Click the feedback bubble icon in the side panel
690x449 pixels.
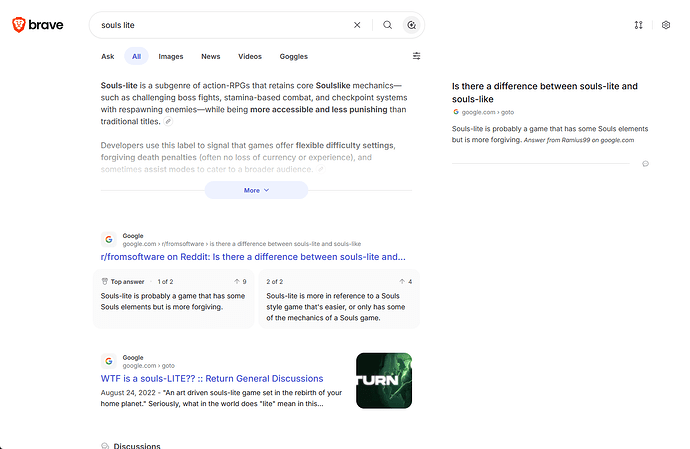[646, 164]
